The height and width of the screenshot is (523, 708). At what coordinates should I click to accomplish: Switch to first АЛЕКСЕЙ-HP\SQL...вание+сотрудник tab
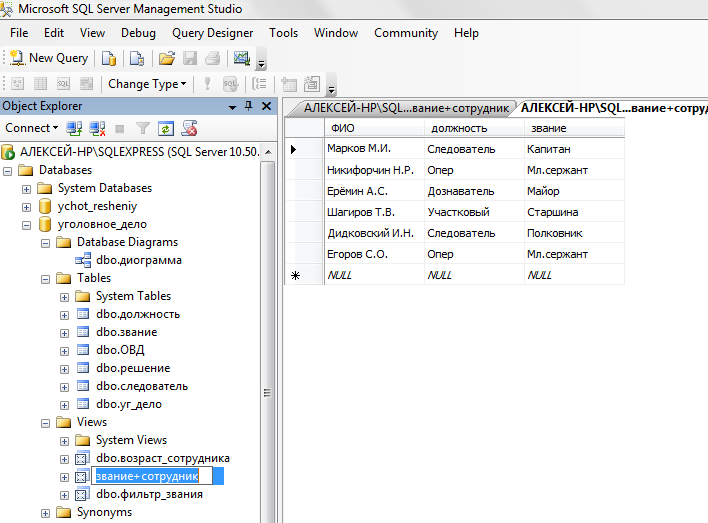405,108
